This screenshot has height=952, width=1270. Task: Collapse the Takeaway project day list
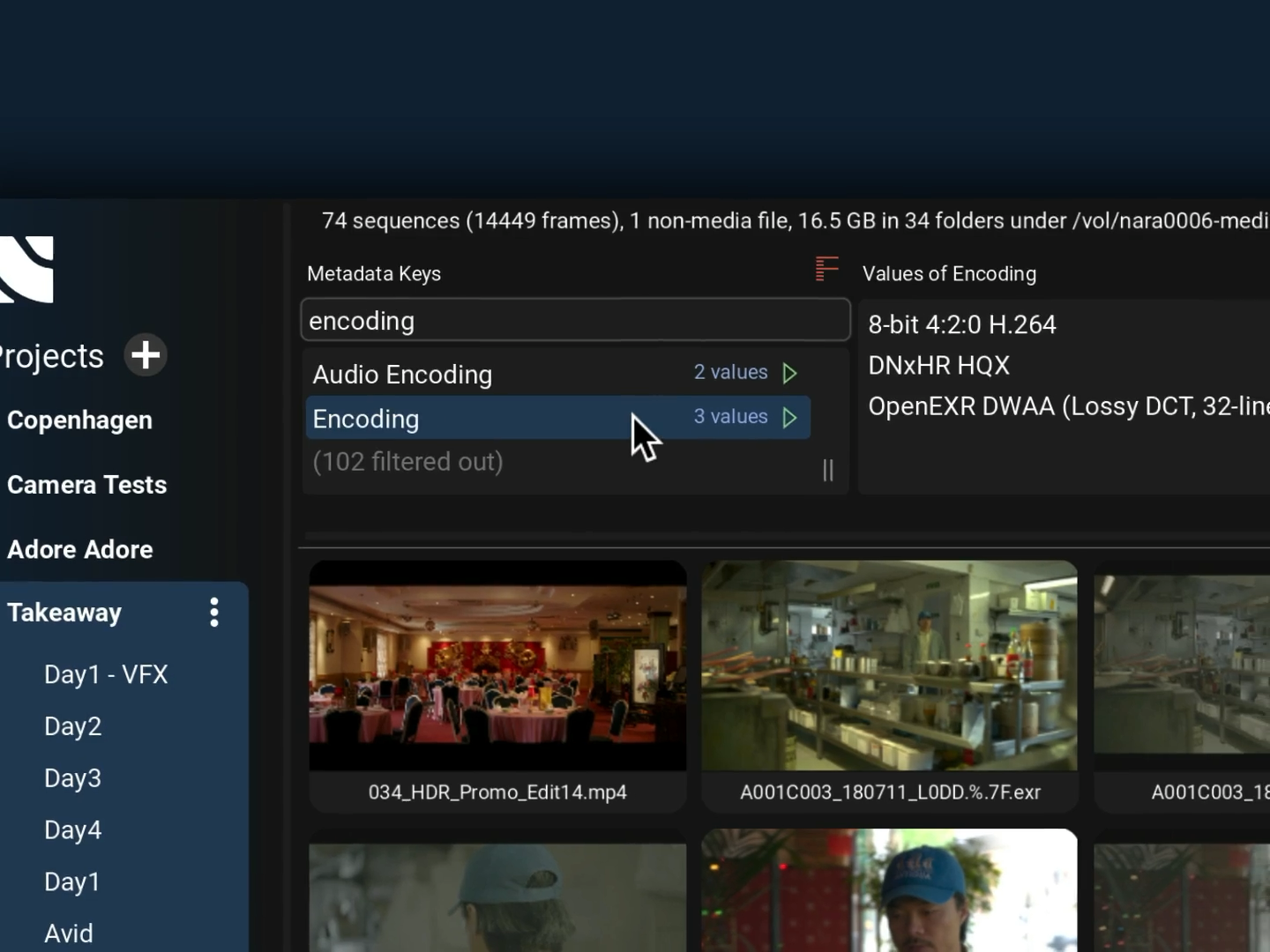(x=64, y=612)
